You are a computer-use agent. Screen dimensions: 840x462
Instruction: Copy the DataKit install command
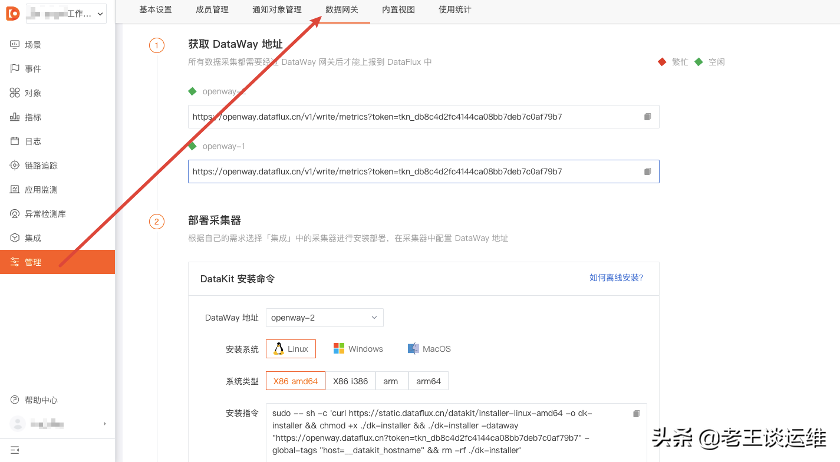pos(636,413)
